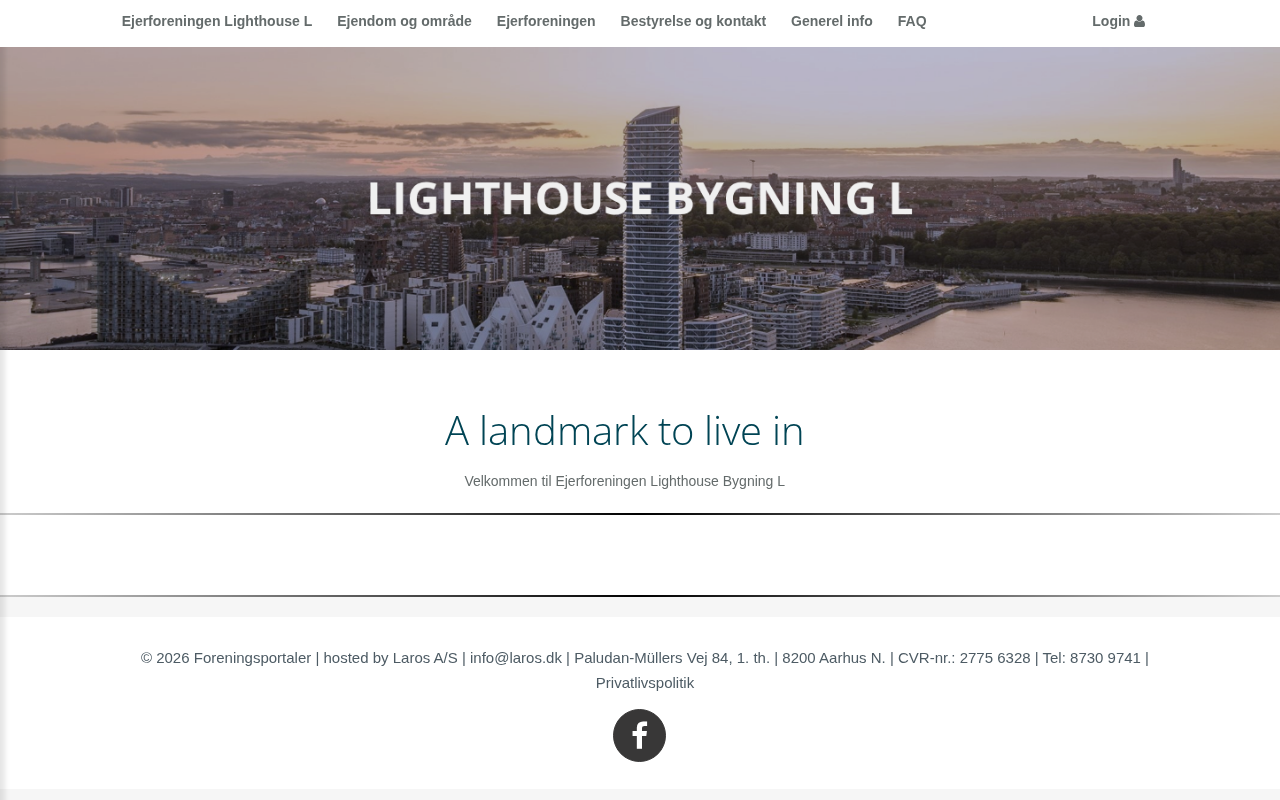Click the LIGHTHOUSE BYGNING L banner title

click(x=640, y=198)
